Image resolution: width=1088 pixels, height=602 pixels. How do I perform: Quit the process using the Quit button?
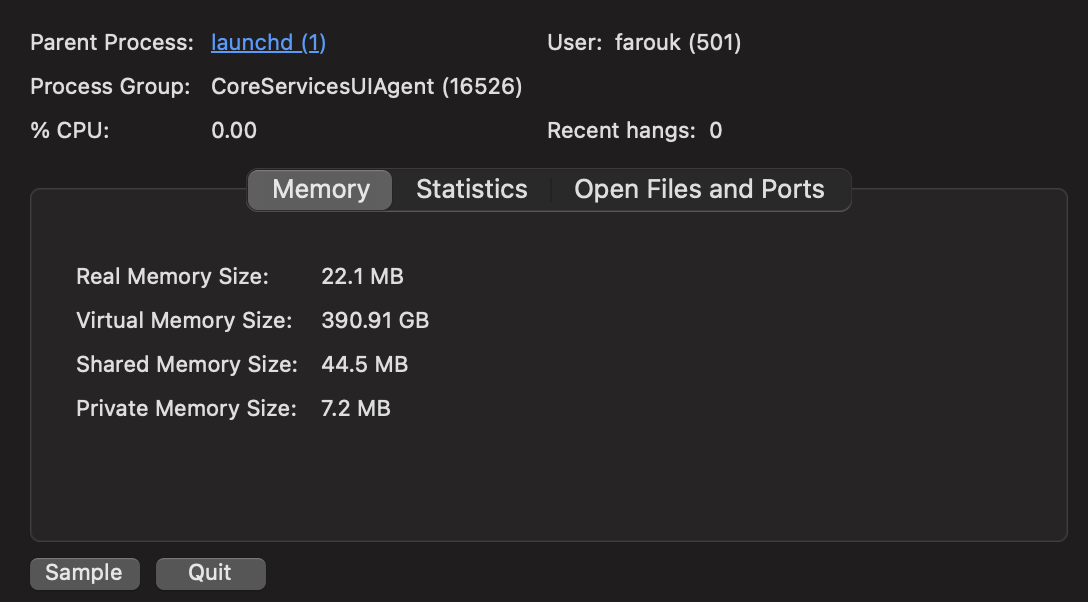210,573
